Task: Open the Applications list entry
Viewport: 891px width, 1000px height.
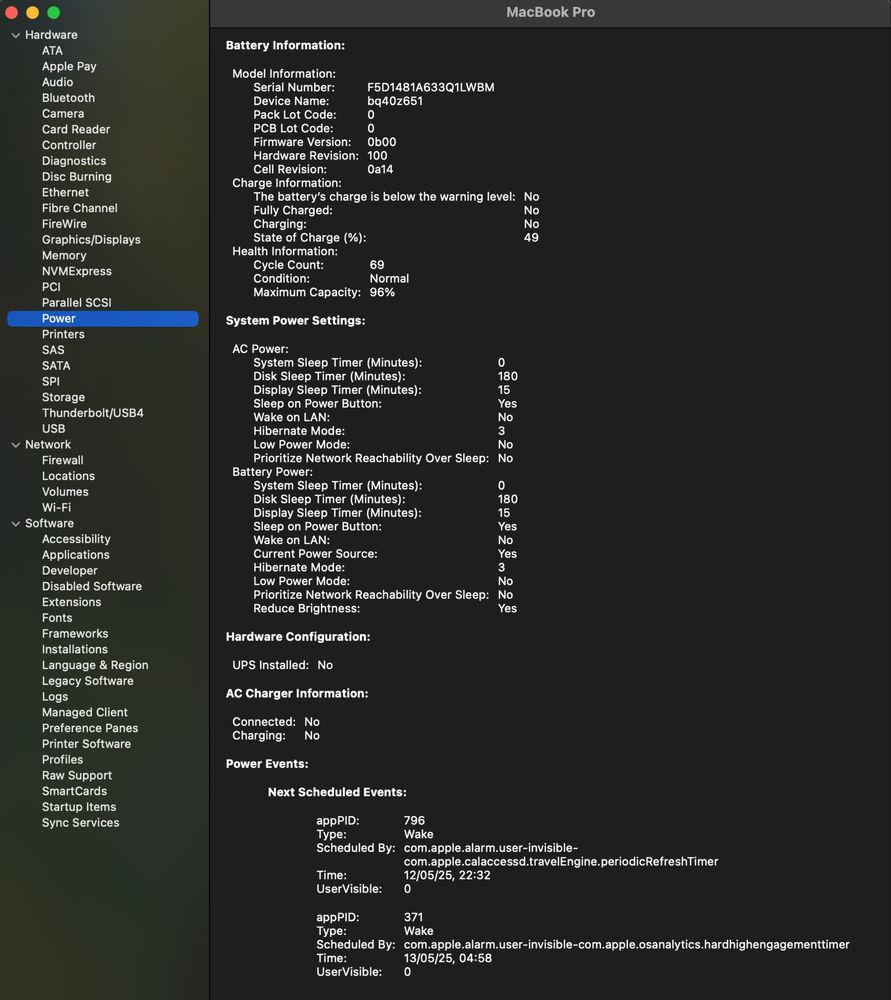Action: [x=75, y=555]
